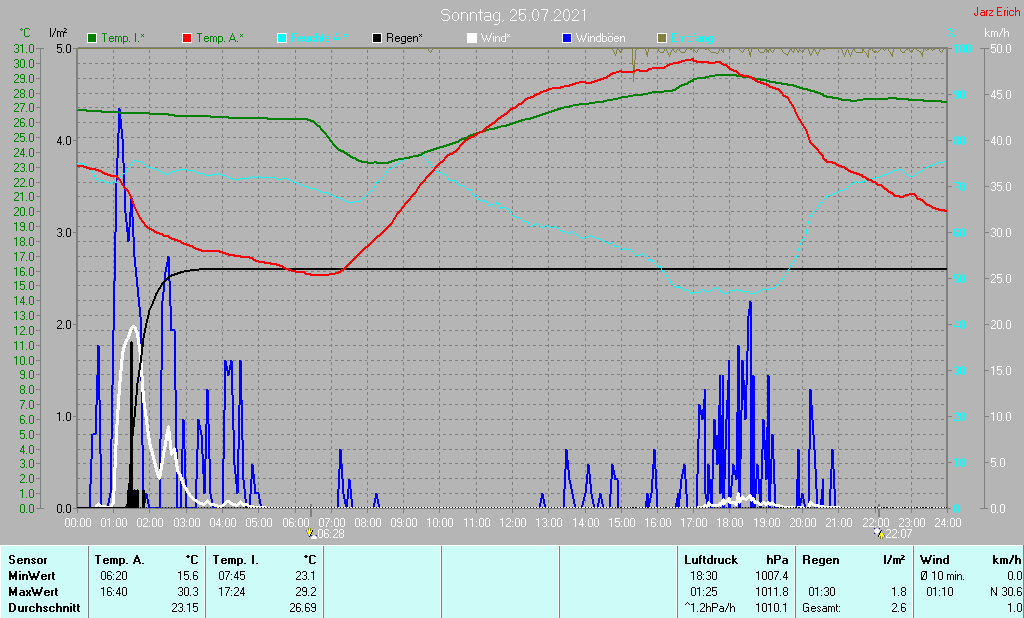
Task: Click the '18:00' time axis label
Action: click(x=729, y=523)
